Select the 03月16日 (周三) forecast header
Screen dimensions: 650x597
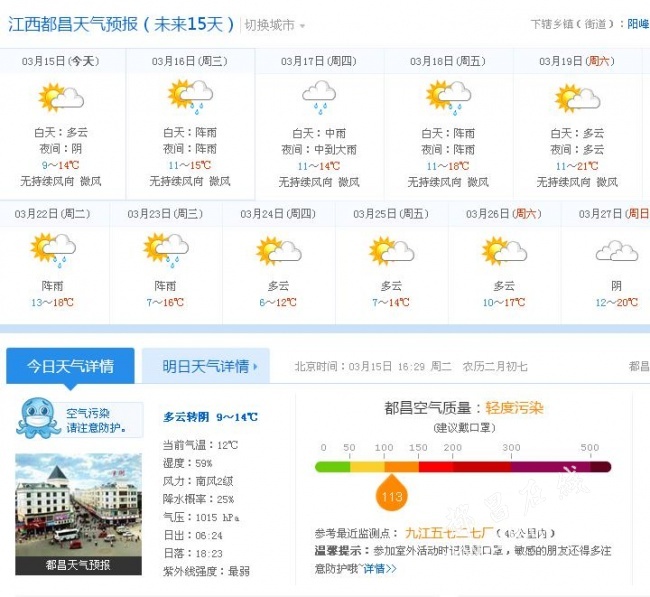189,61
